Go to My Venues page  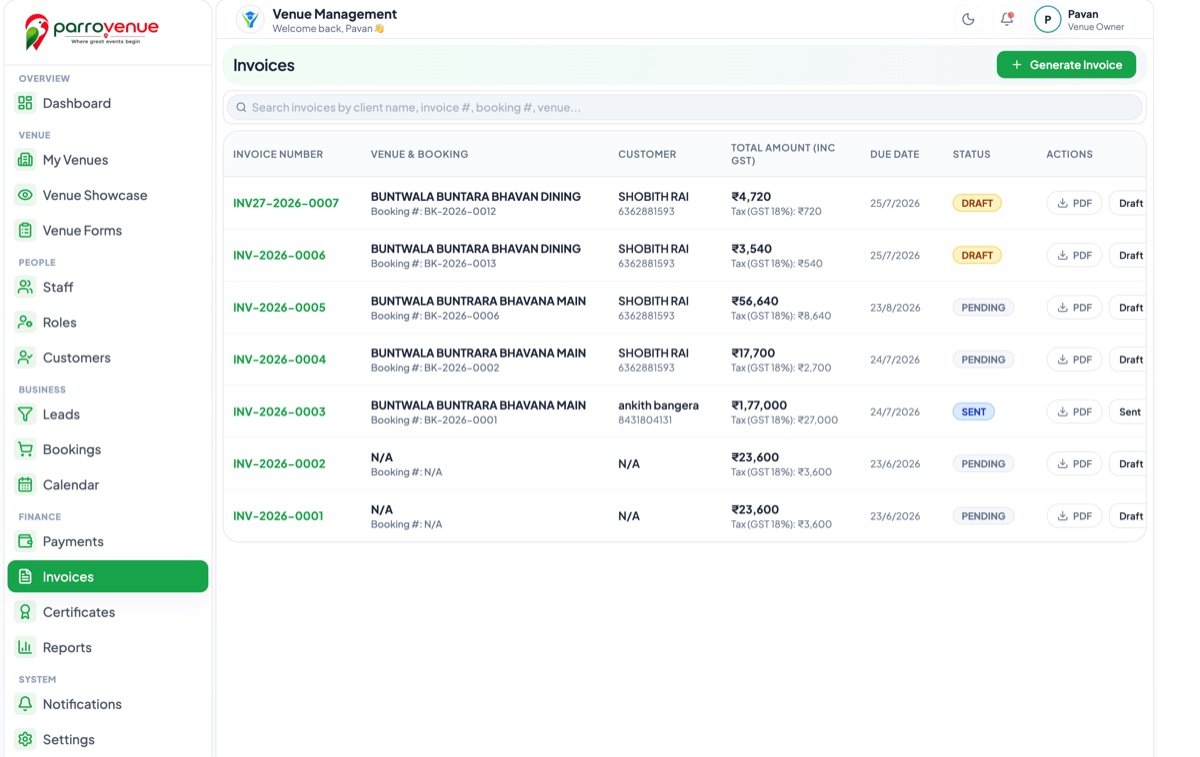108,160
